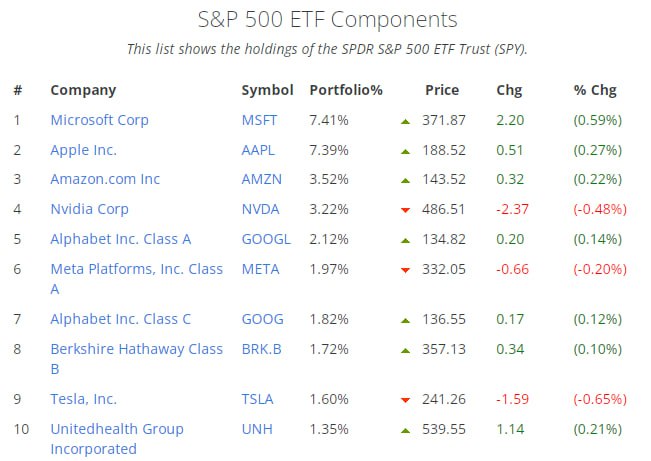
Task: Click the NVDA ticker symbol link
Action: [x=260, y=209]
